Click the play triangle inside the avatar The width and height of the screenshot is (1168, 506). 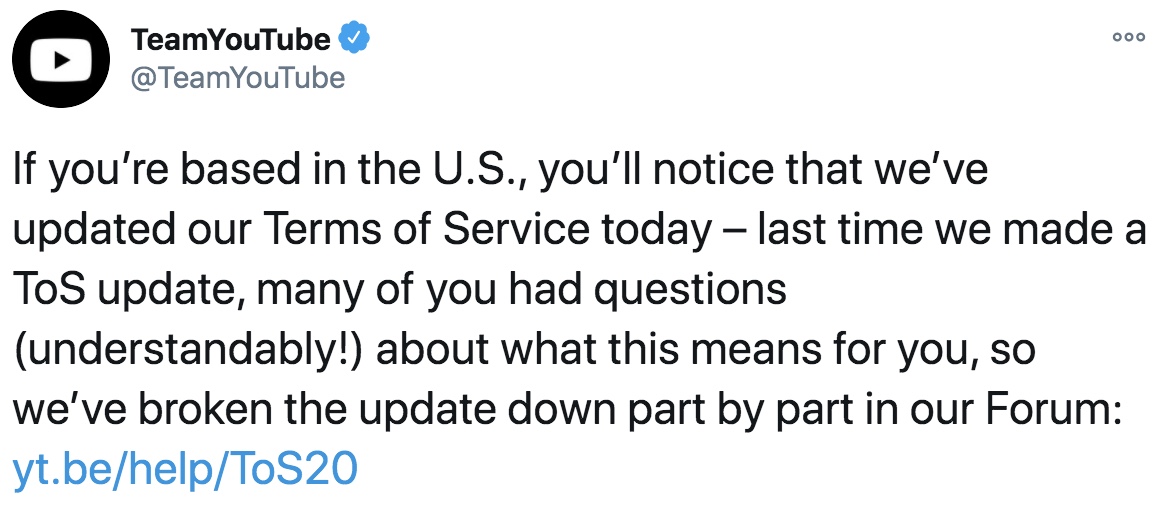coord(63,60)
